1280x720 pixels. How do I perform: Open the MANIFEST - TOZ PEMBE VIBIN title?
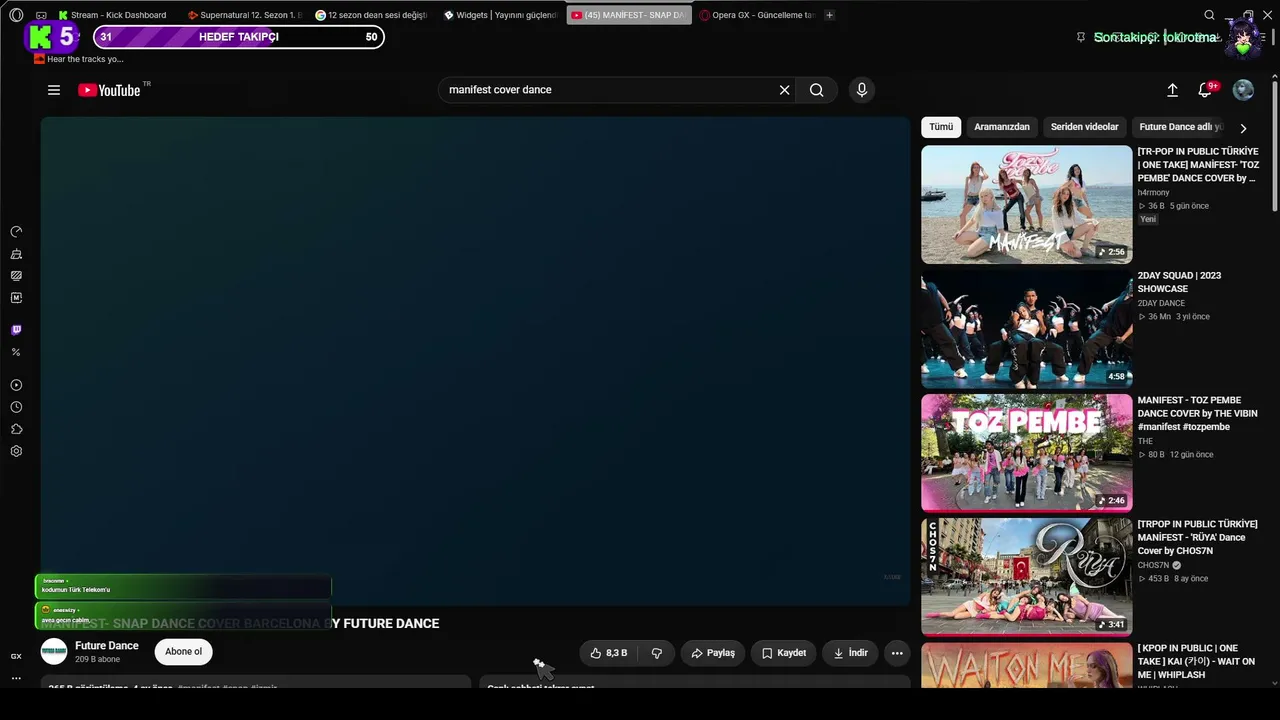pos(1197,413)
